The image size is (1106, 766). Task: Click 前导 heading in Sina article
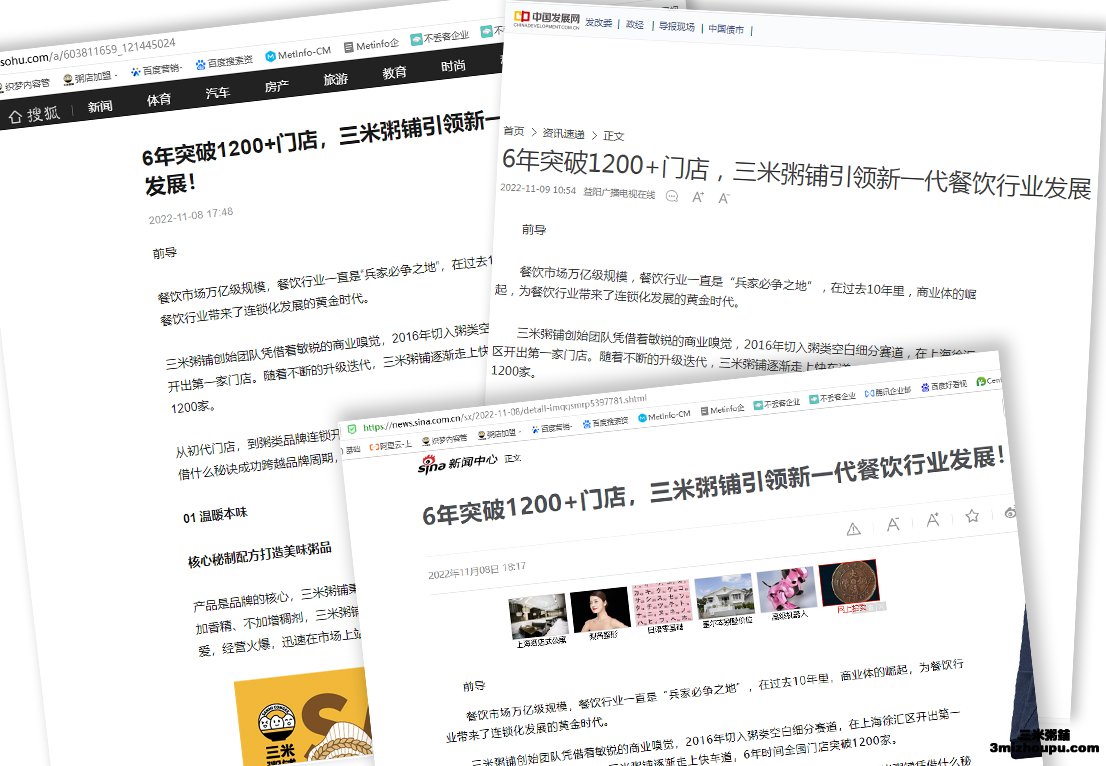tap(474, 686)
